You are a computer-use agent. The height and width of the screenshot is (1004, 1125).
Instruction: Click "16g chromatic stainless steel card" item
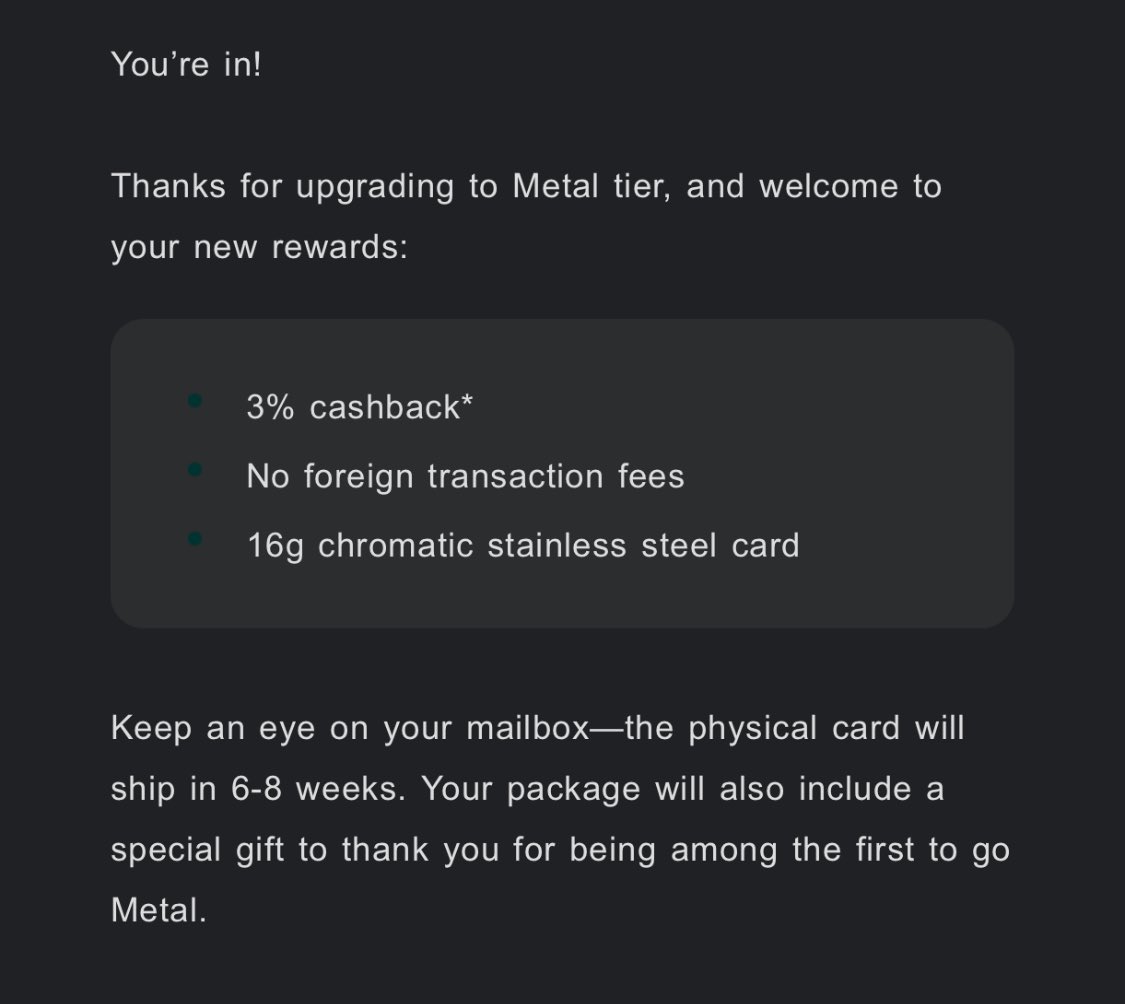click(x=523, y=545)
